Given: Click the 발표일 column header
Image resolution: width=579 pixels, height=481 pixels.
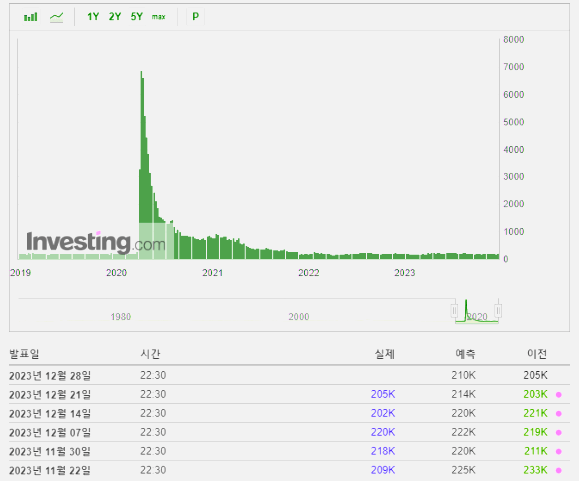Looking at the screenshot, I should 24,354.
